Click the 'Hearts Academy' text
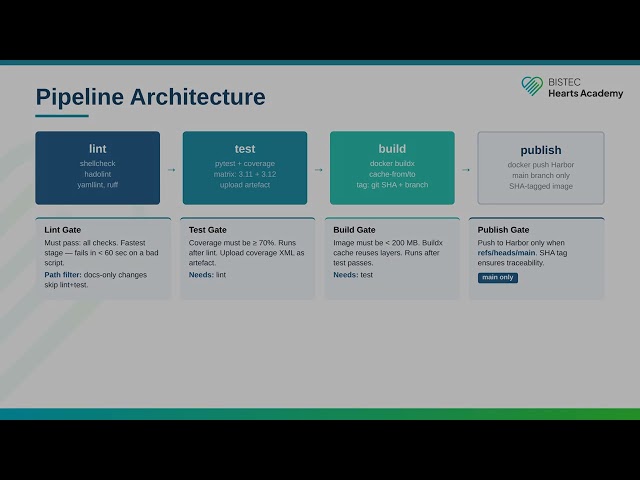 pyautogui.click(x=585, y=93)
